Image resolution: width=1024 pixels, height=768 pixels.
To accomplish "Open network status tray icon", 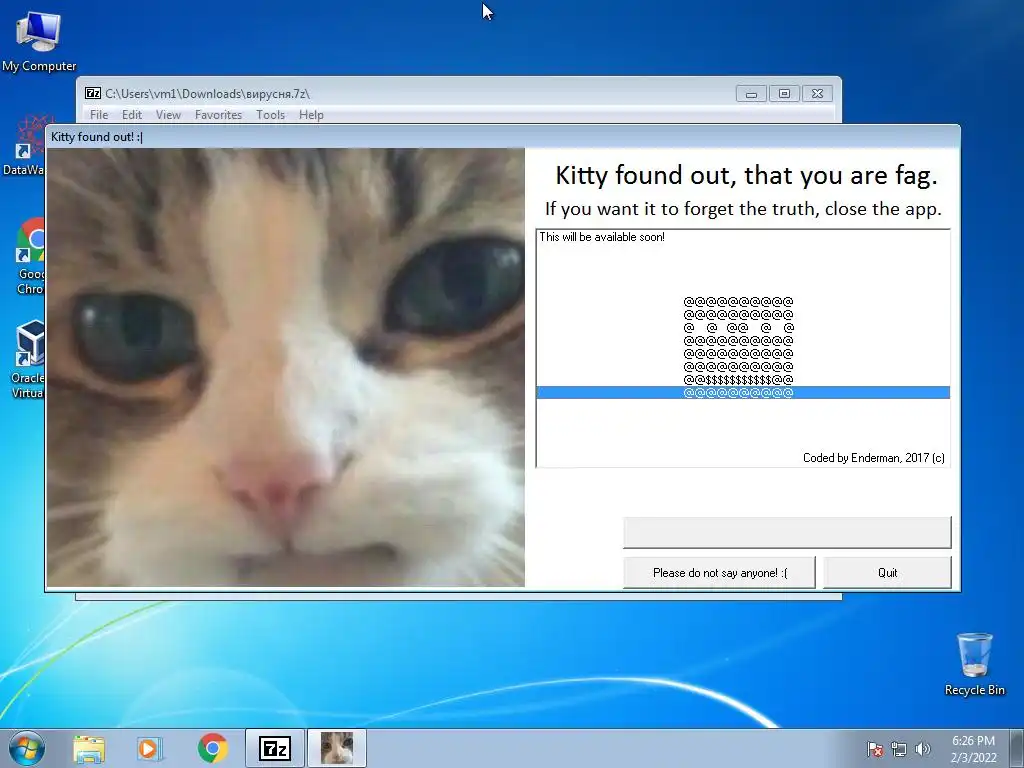I will click(899, 749).
